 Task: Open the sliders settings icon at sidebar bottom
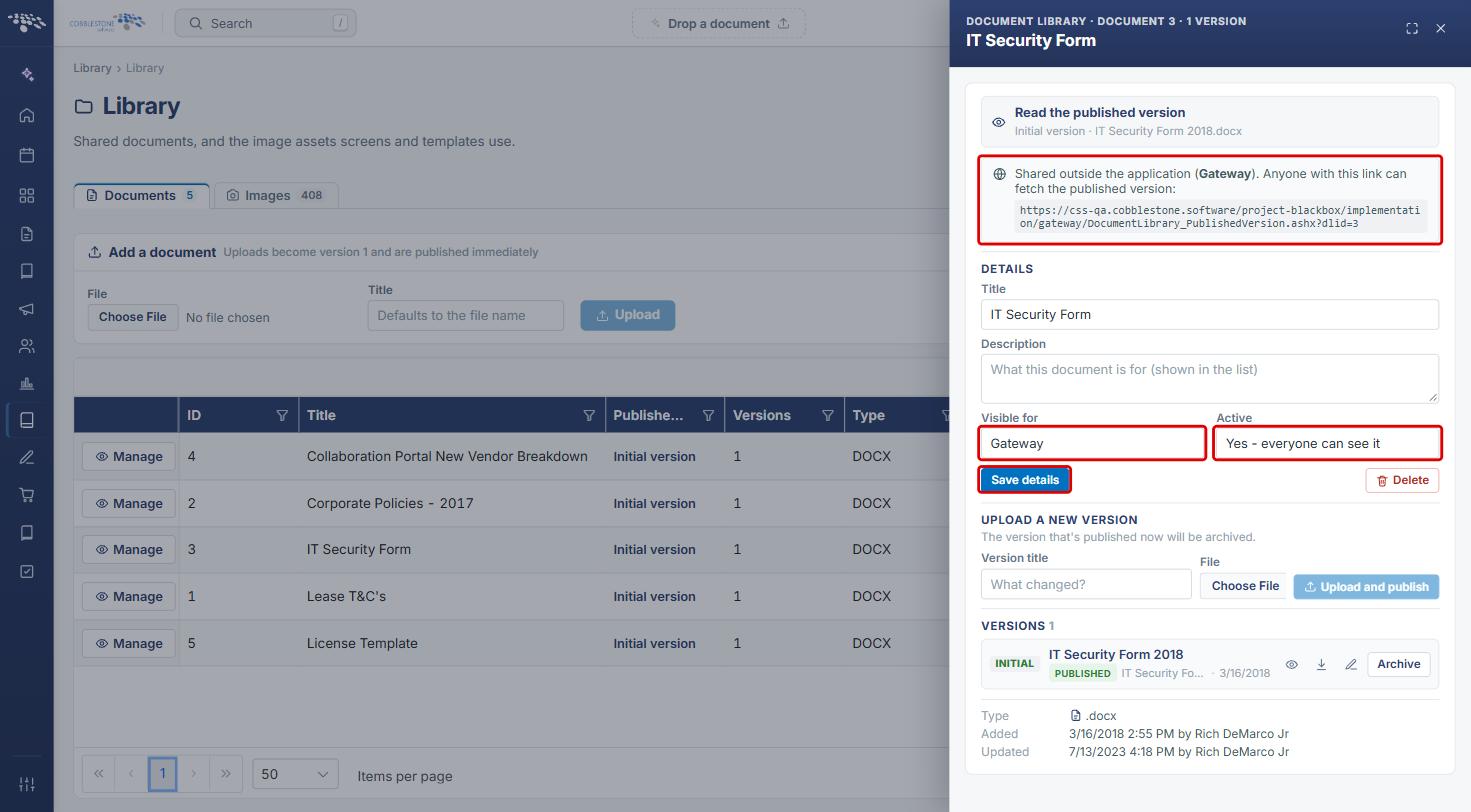pos(27,784)
